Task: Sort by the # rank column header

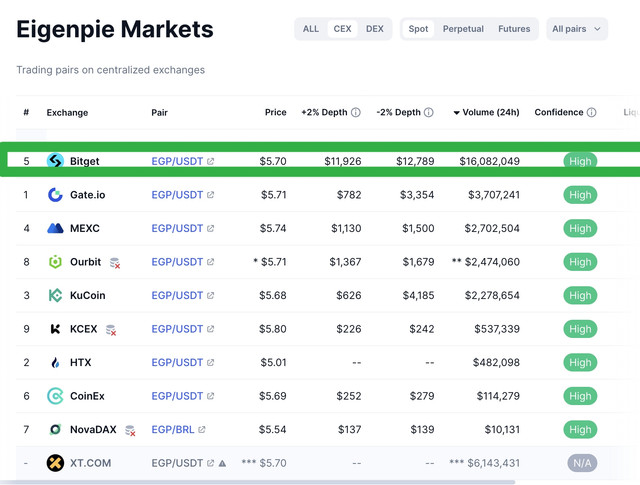Action: pyautogui.click(x=26, y=112)
